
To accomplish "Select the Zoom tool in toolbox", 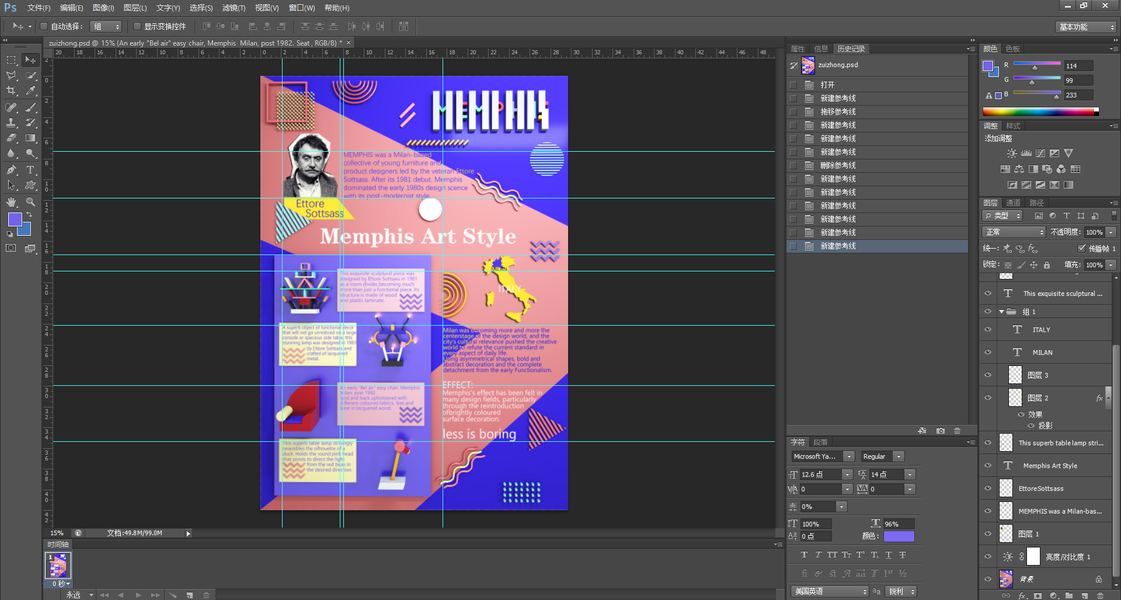I will [x=30, y=202].
